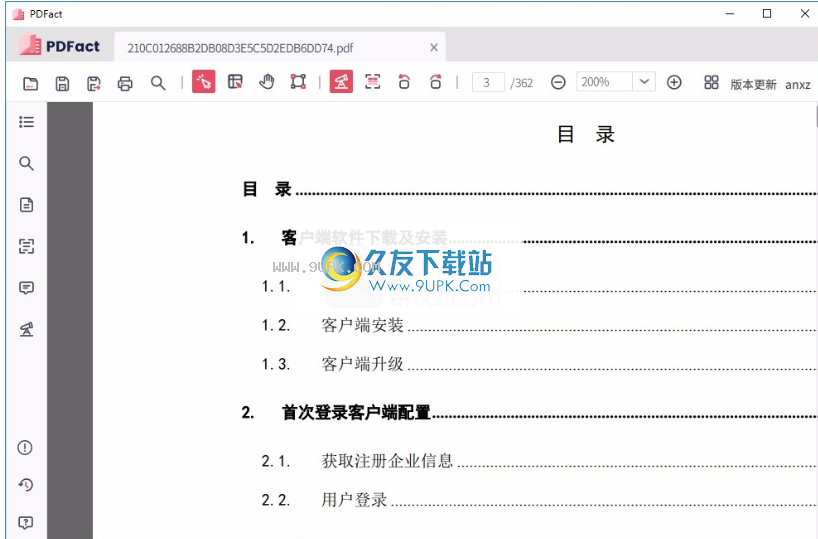Open the 获取注册企业信息 entry
This screenshot has height=539, width=818.
[387, 461]
